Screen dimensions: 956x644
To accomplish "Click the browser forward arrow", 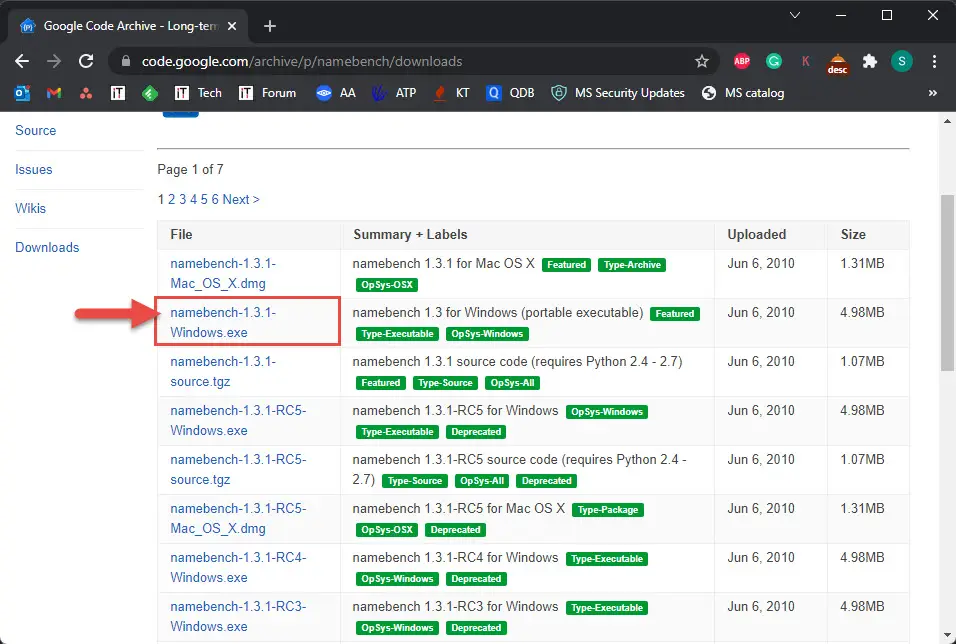I will [54, 61].
